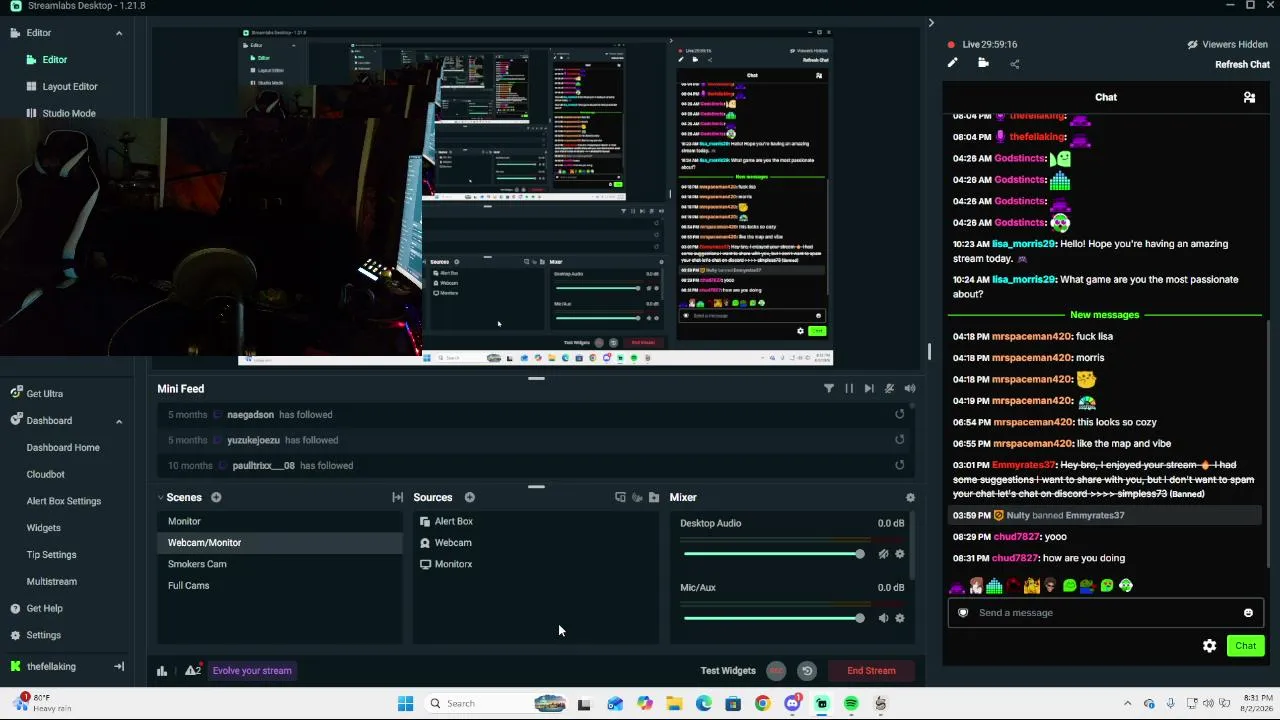Skip the current alert in Mini Feed
1280x720 pixels.
point(869,388)
